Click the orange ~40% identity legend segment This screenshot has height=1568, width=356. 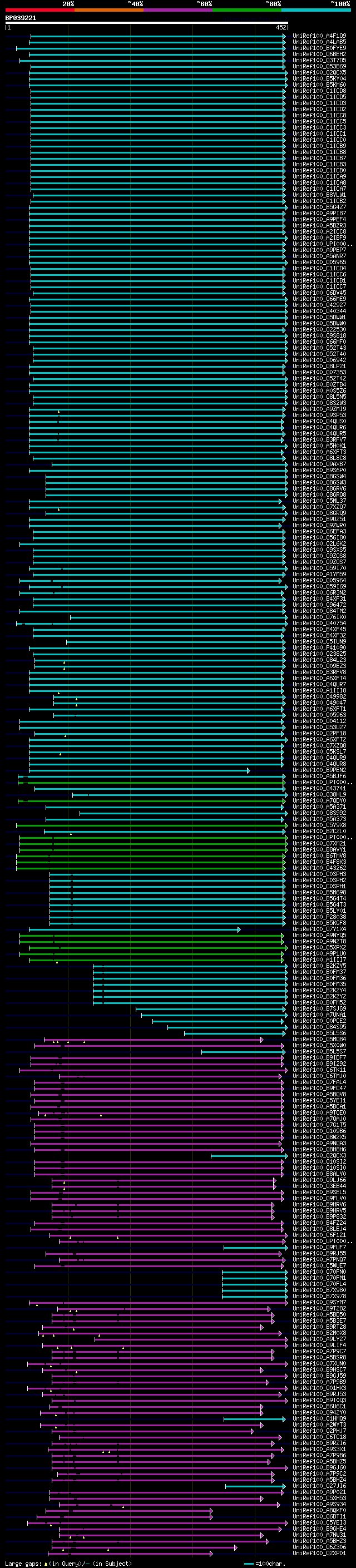click(x=109, y=10)
